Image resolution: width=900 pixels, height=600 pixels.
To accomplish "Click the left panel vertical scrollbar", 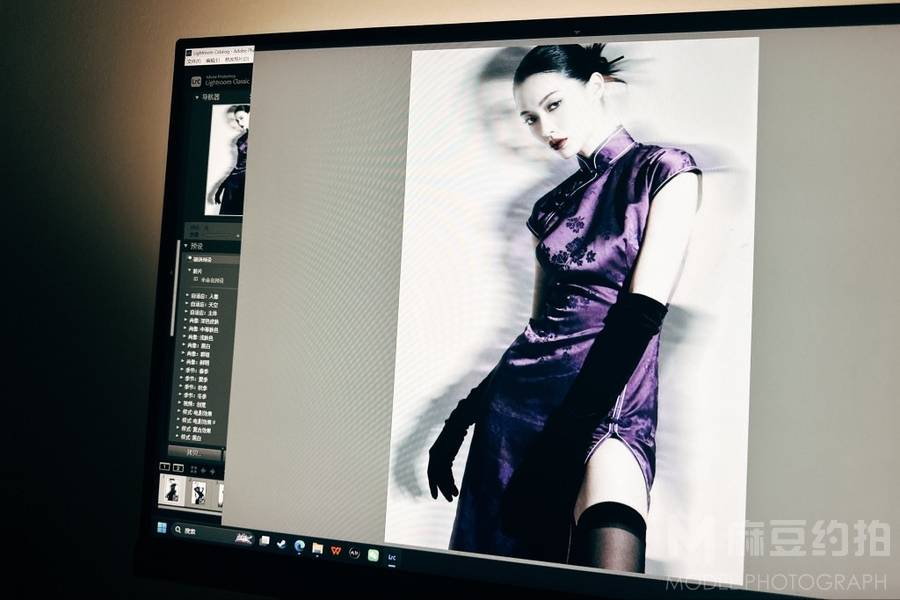I will 175,288.
